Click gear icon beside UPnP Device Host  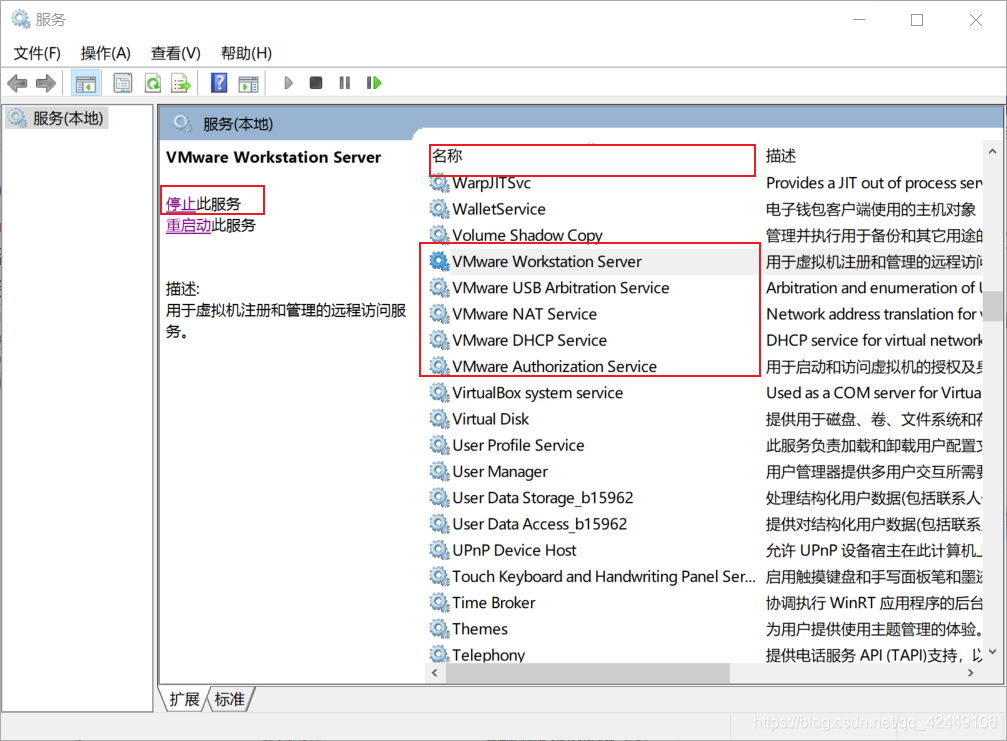coord(439,550)
